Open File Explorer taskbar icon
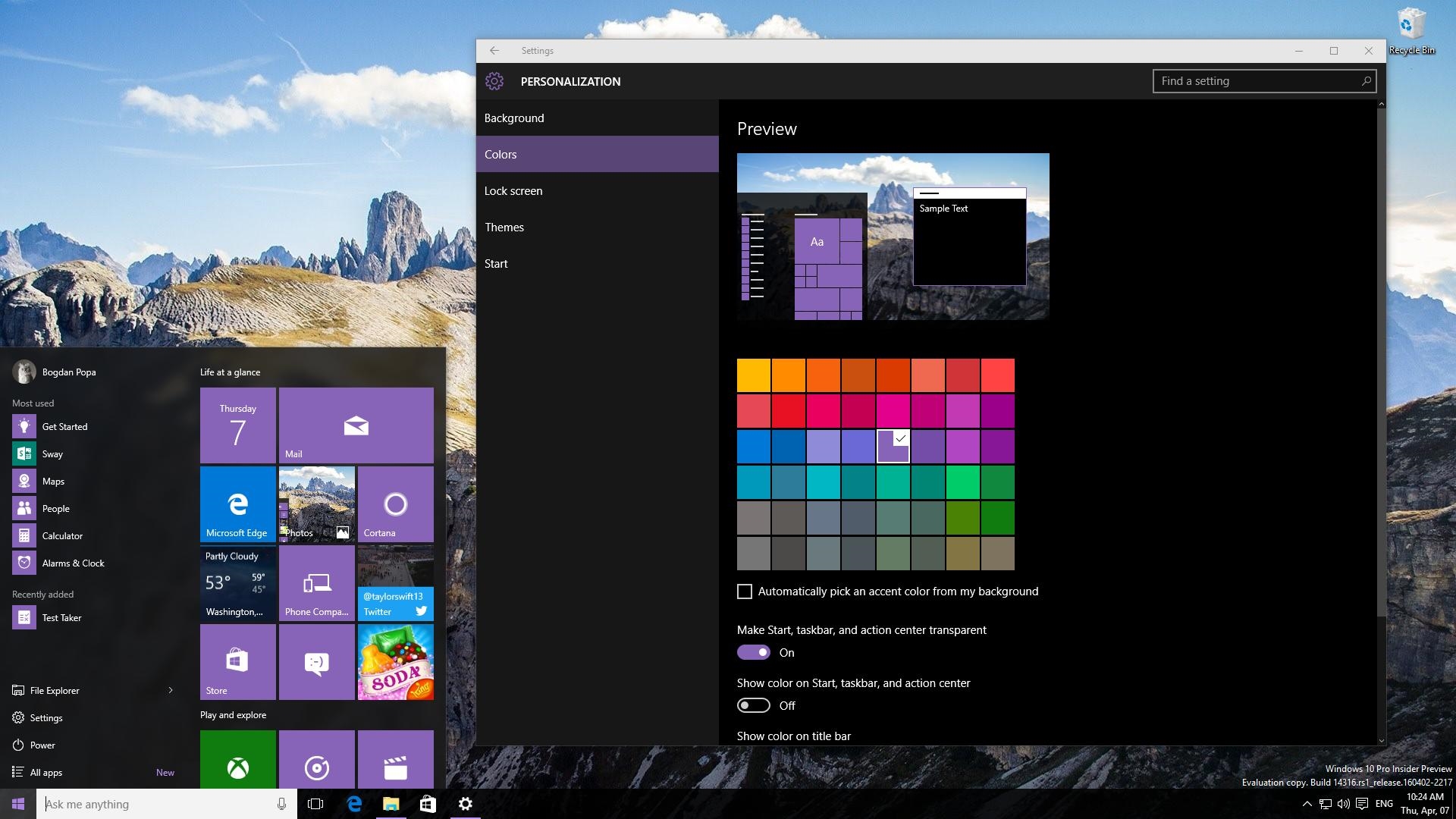The height and width of the screenshot is (819, 1456). pyautogui.click(x=391, y=804)
